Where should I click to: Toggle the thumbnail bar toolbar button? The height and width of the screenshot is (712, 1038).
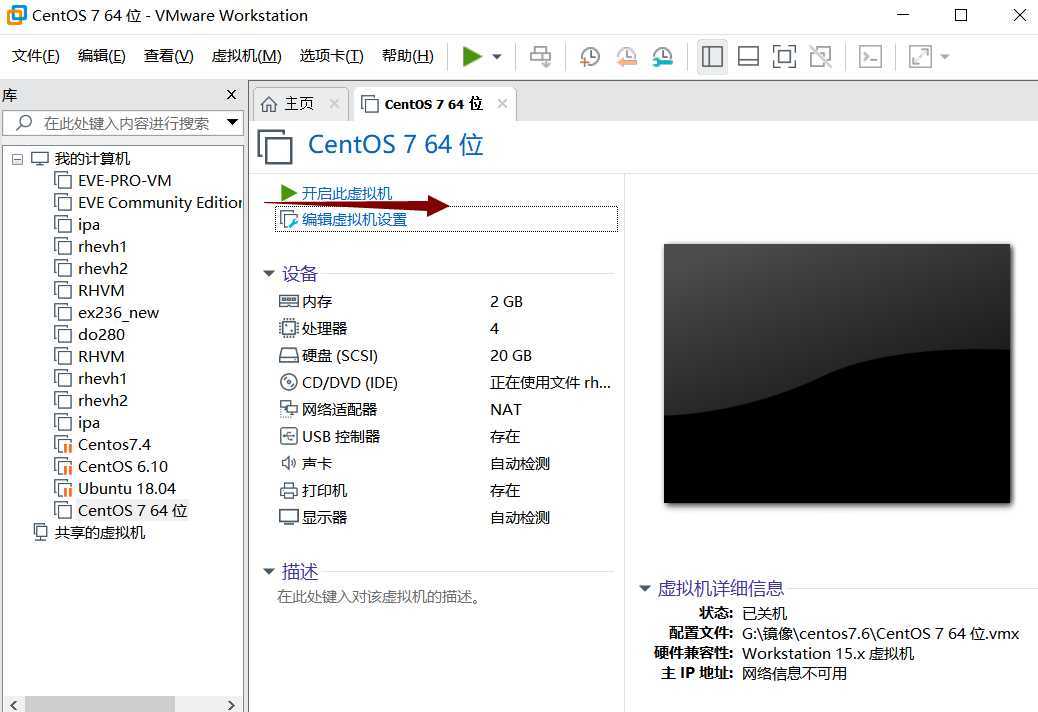tap(748, 56)
